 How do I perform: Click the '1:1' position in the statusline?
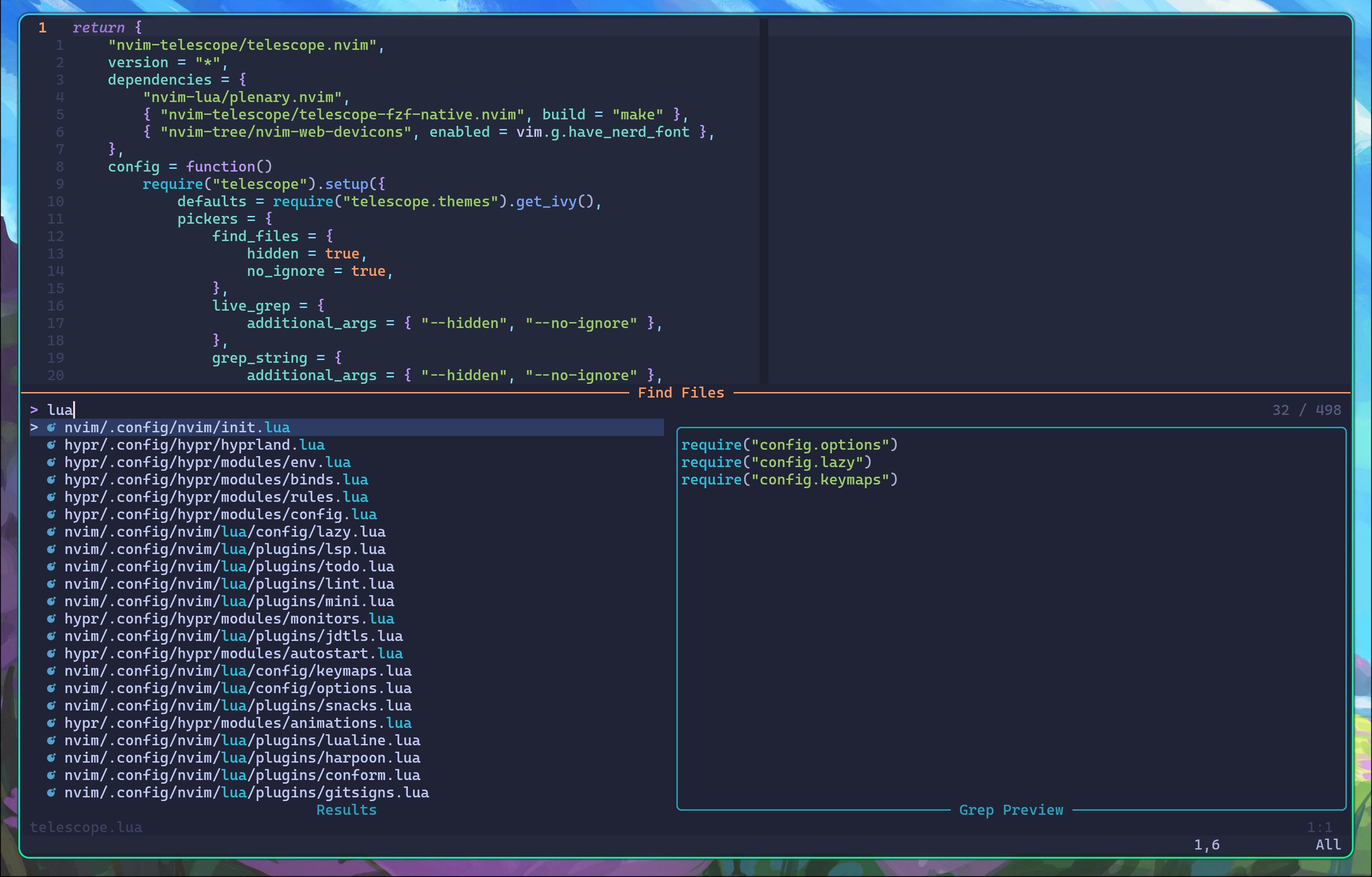tap(1319, 828)
